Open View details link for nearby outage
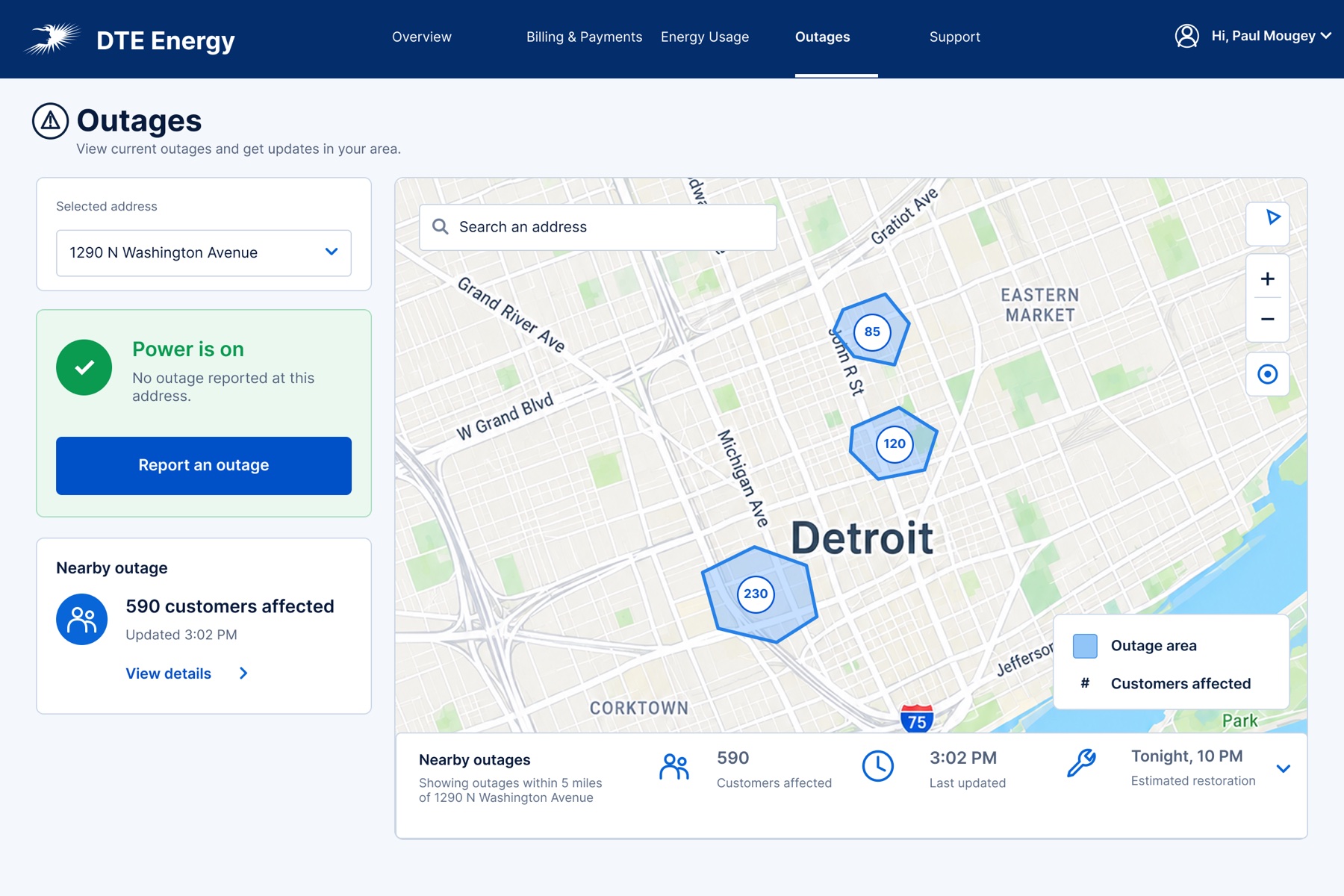The width and height of the screenshot is (1344, 896). click(169, 673)
